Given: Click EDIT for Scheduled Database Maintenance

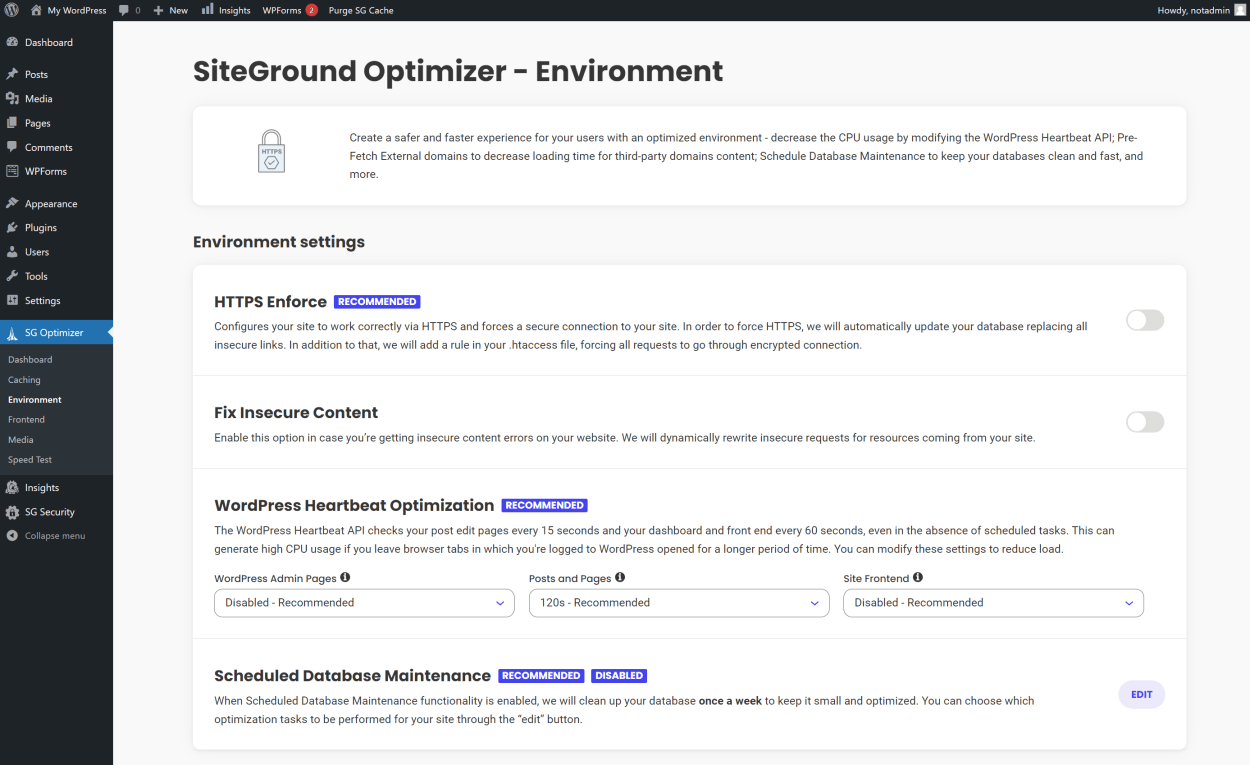Looking at the screenshot, I should coord(1141,694).
